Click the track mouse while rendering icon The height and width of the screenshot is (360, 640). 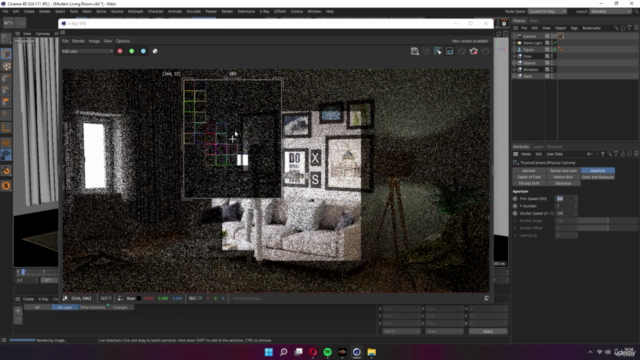pyautogui.click(x=438, y=51)
